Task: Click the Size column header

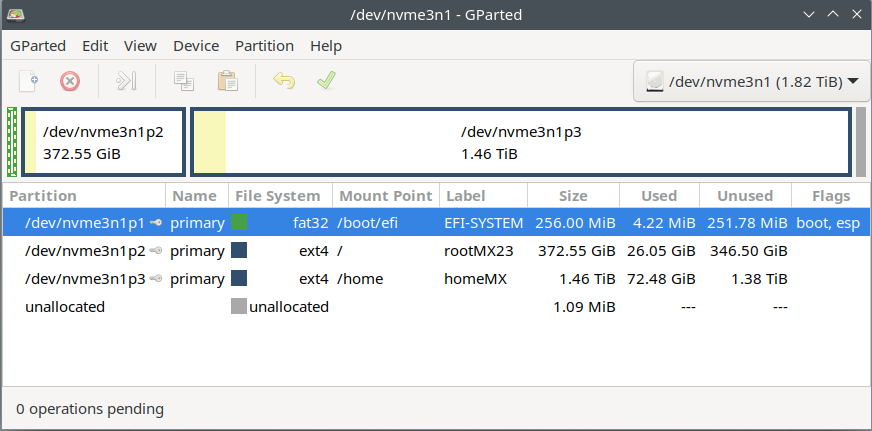Action: pyautogui.click(x=573, y=196)
